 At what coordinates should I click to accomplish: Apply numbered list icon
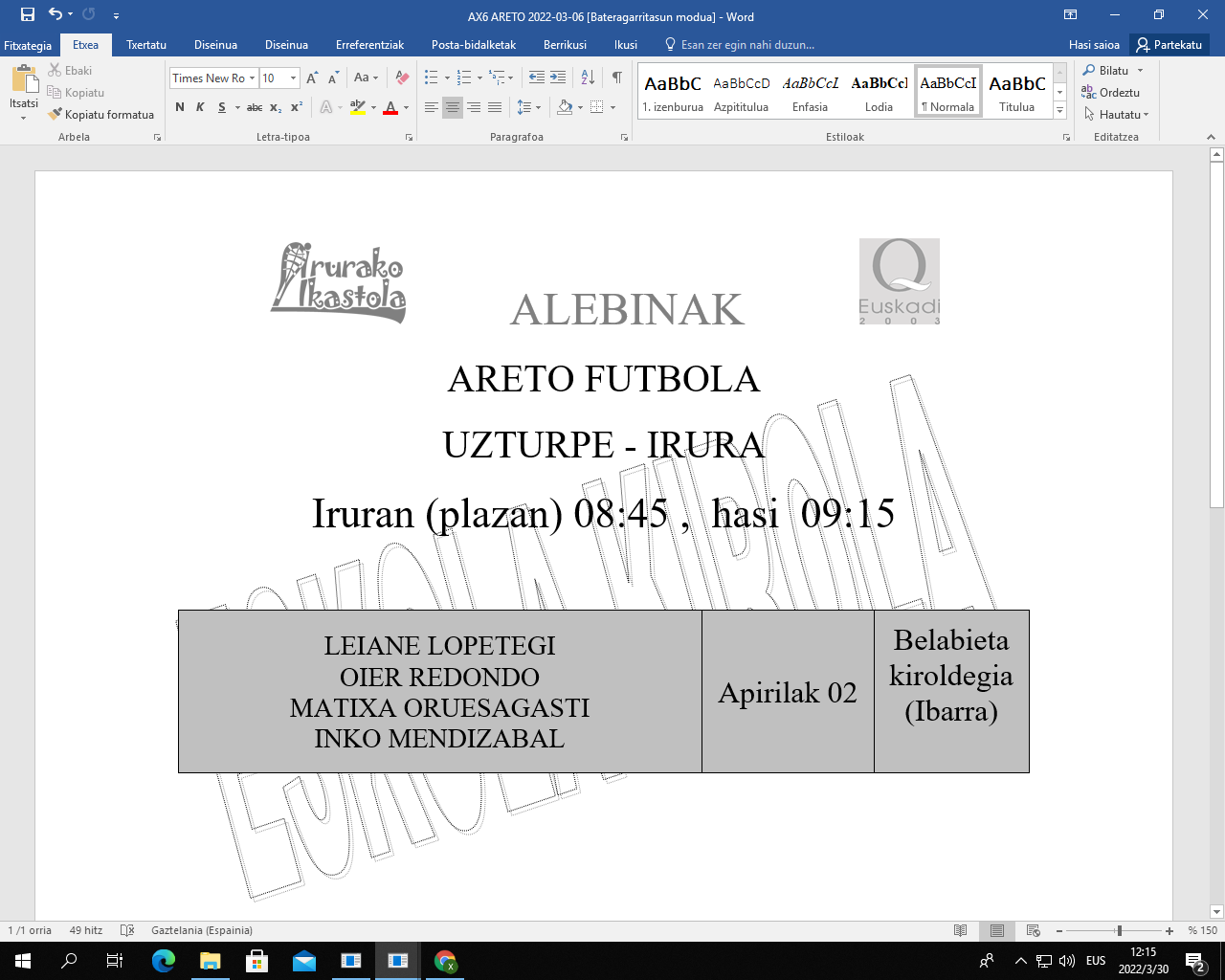pos(464,78)
